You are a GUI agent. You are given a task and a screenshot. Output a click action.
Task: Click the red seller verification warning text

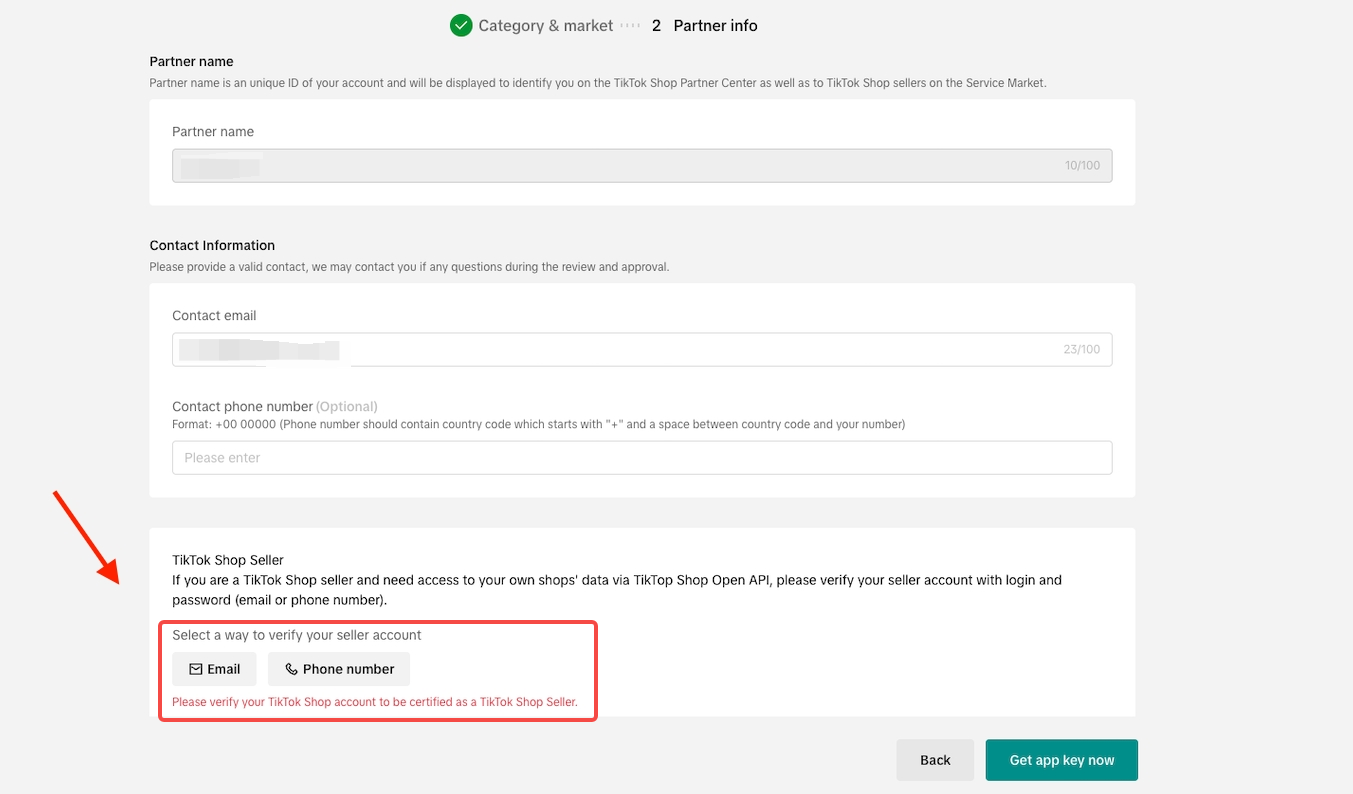pos(375,702)
